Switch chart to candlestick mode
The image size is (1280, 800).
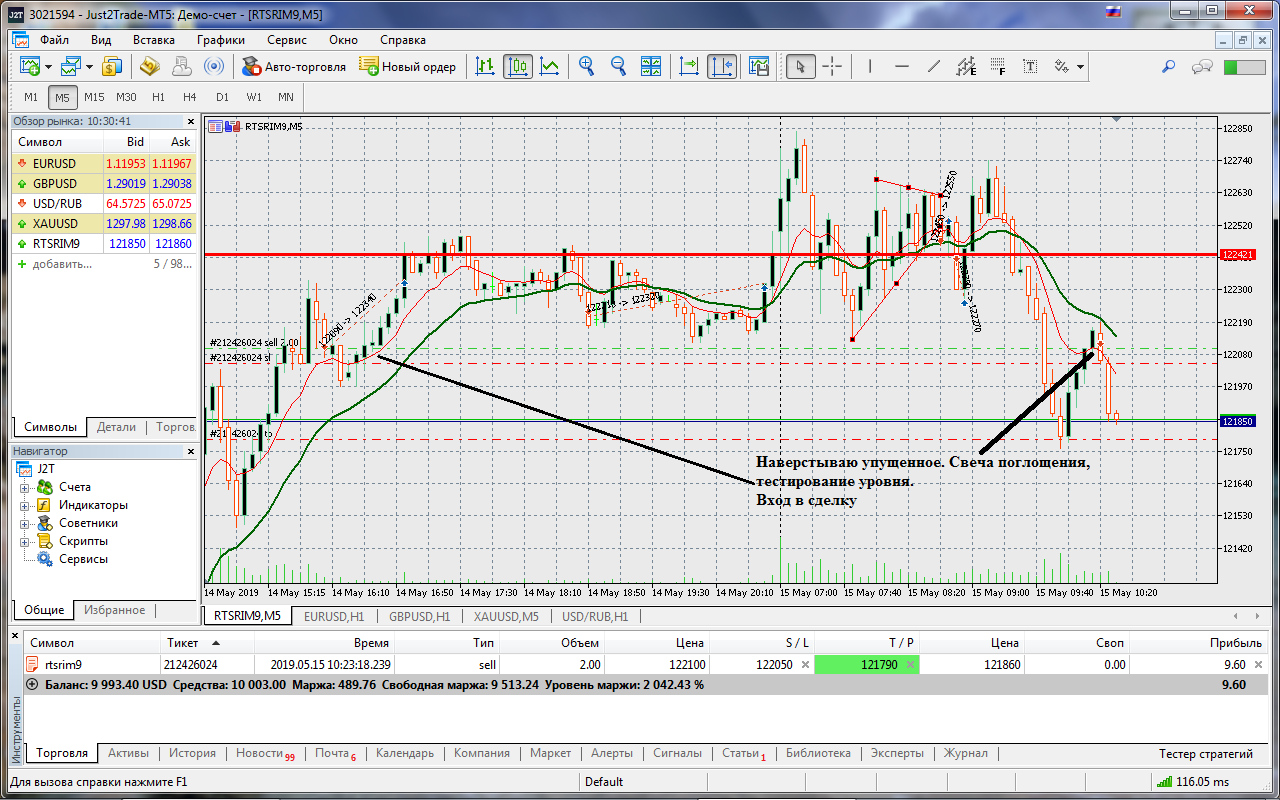pyautogui.click(x=518, y=67)
